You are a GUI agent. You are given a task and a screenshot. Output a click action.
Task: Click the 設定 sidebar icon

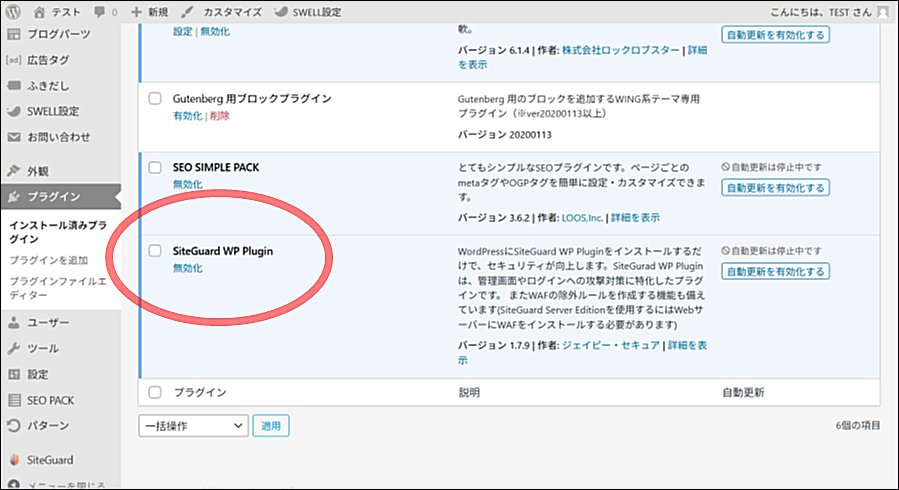[14, 374]
